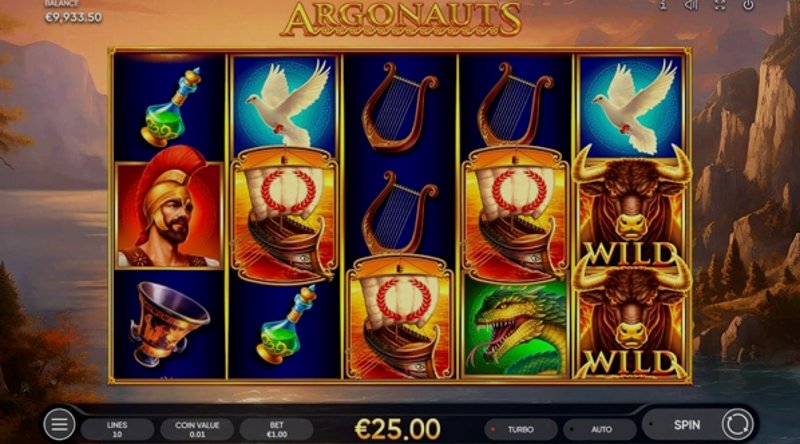Image resolution: width=800 pixels, height=444 pixels.
Task: Mute the game sound speaker icon
Action: pos(691,5)
